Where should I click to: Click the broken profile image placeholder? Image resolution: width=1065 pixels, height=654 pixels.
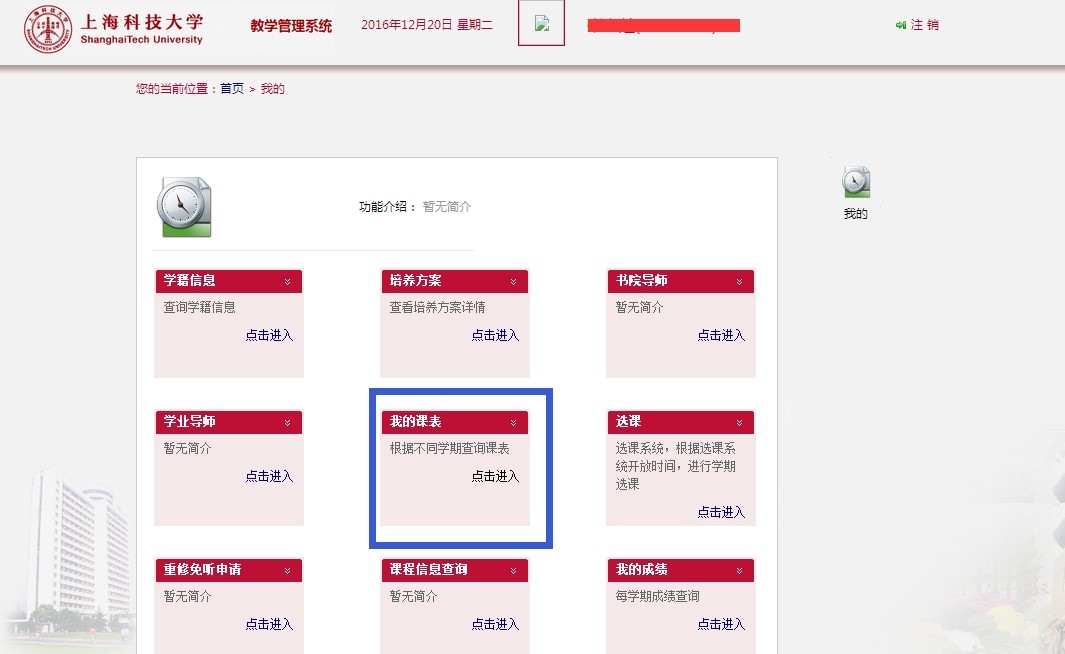(541, 24)
